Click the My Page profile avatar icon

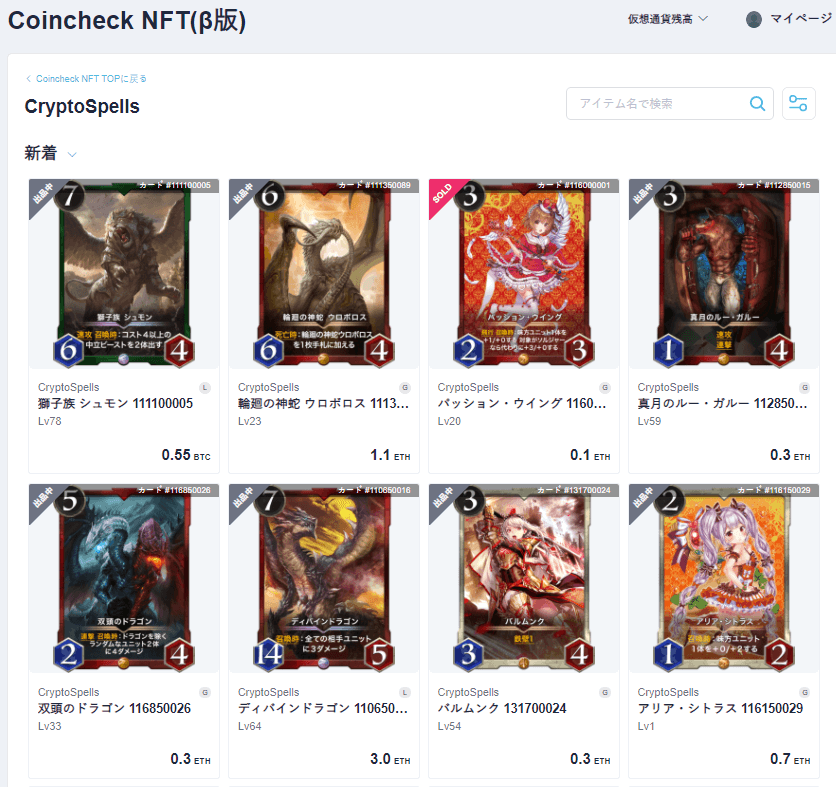pyautogui.click(x=753, y=20)
